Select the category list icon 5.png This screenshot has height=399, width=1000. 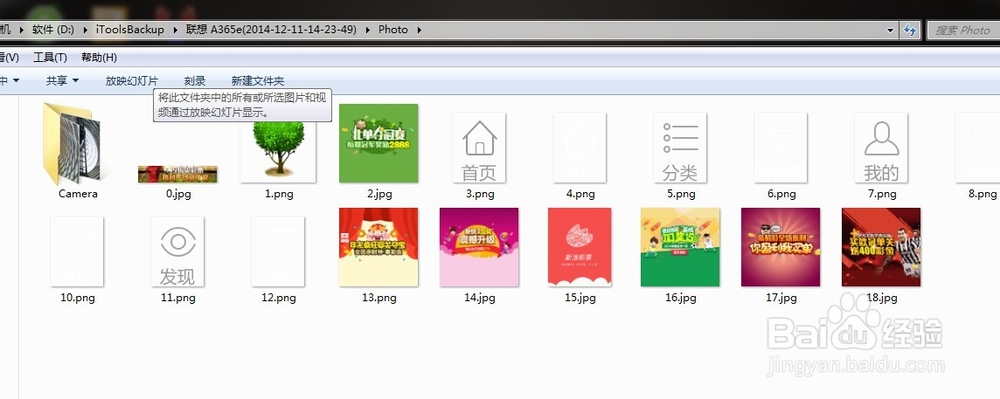click(680, 147)
